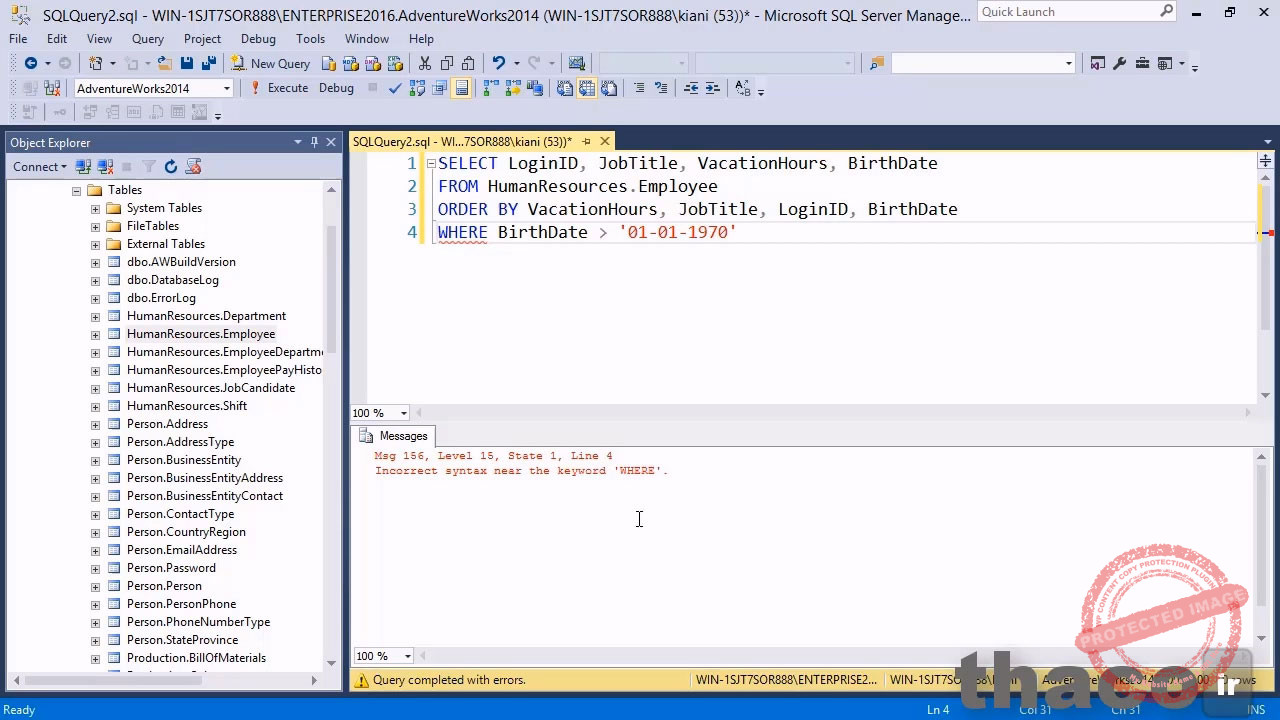Toggle Results to File output mode
The height and width of the screenshot is (720, 1280).
click(x=609, y=88)
